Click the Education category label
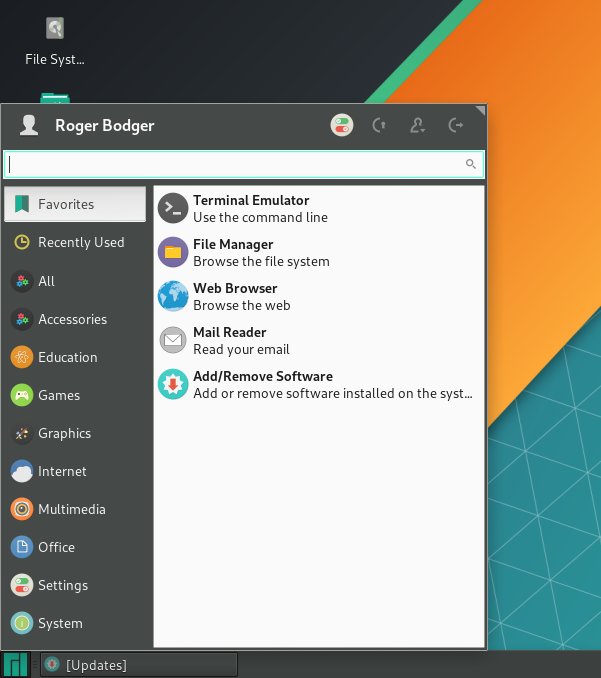 click(x=68, y=357)
